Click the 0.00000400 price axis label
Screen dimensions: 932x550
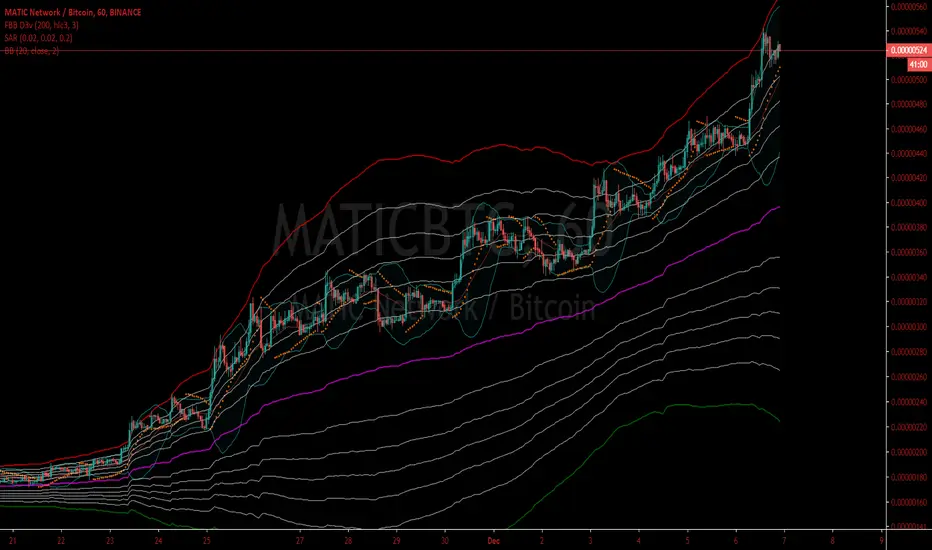[909, 203]
